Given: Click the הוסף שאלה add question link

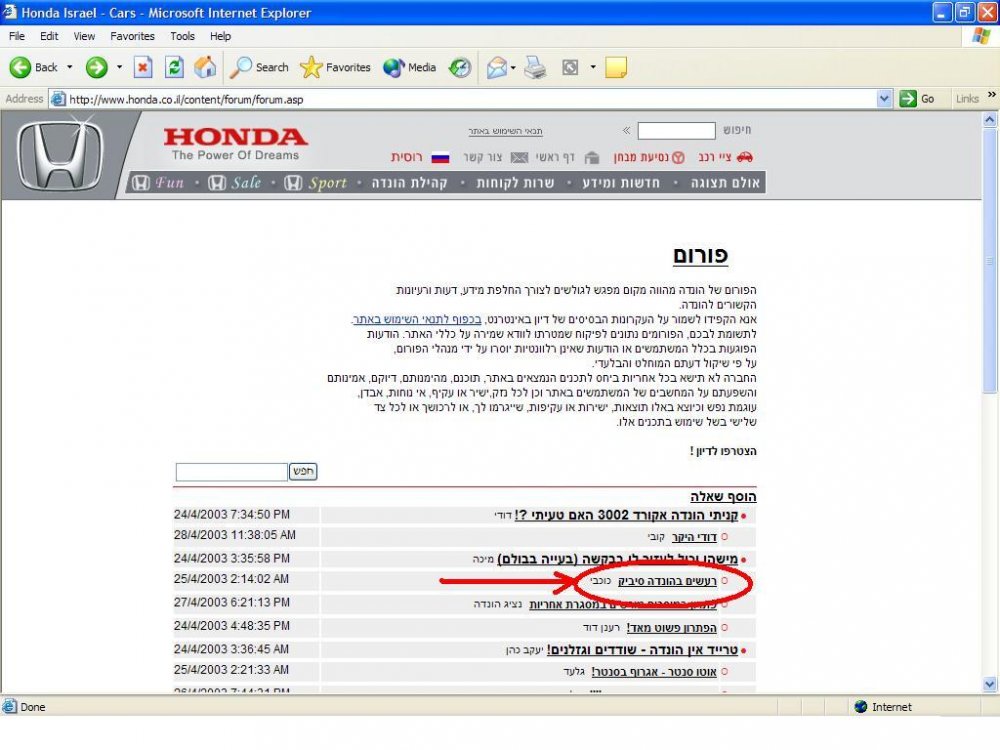Looking at the screenshot, I should coord(723,496).
